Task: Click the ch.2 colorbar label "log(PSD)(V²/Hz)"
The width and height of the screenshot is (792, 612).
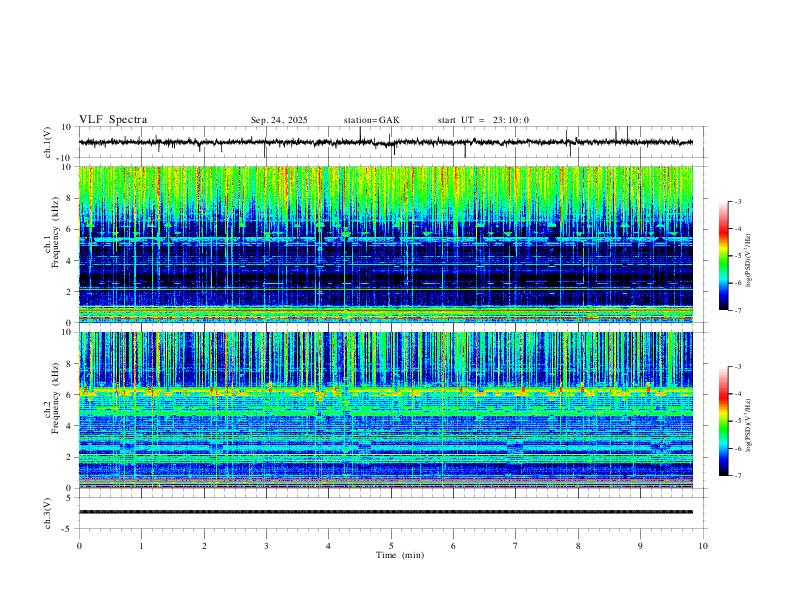Action: click(749, 425)
